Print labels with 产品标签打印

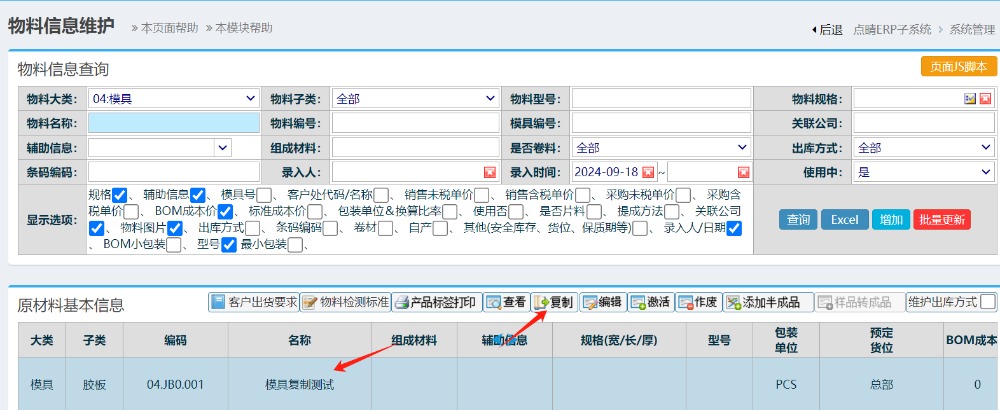tap(435, 302)
